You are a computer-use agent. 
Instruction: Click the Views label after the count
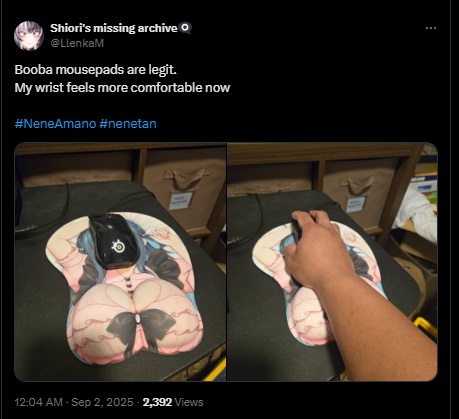(189, 402)
